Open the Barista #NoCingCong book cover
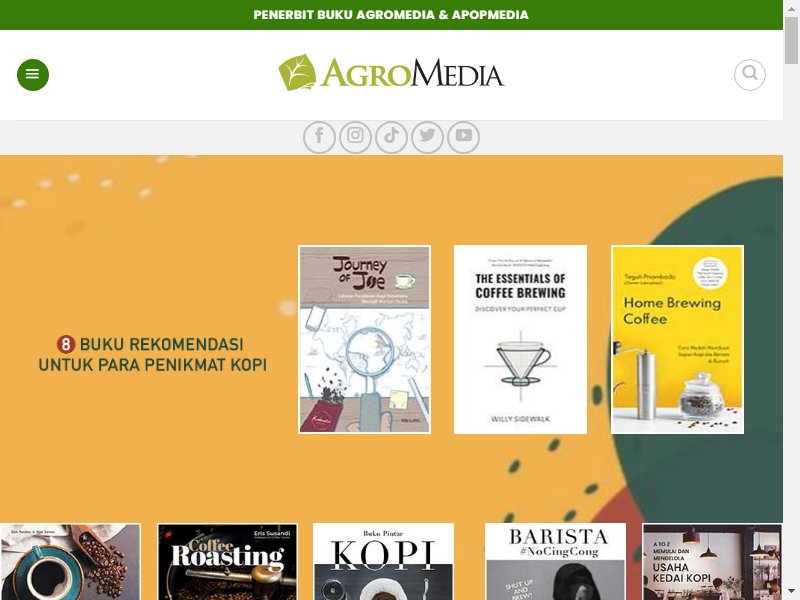Viewport: 800px width, 600px height. (x=555, y=561)
